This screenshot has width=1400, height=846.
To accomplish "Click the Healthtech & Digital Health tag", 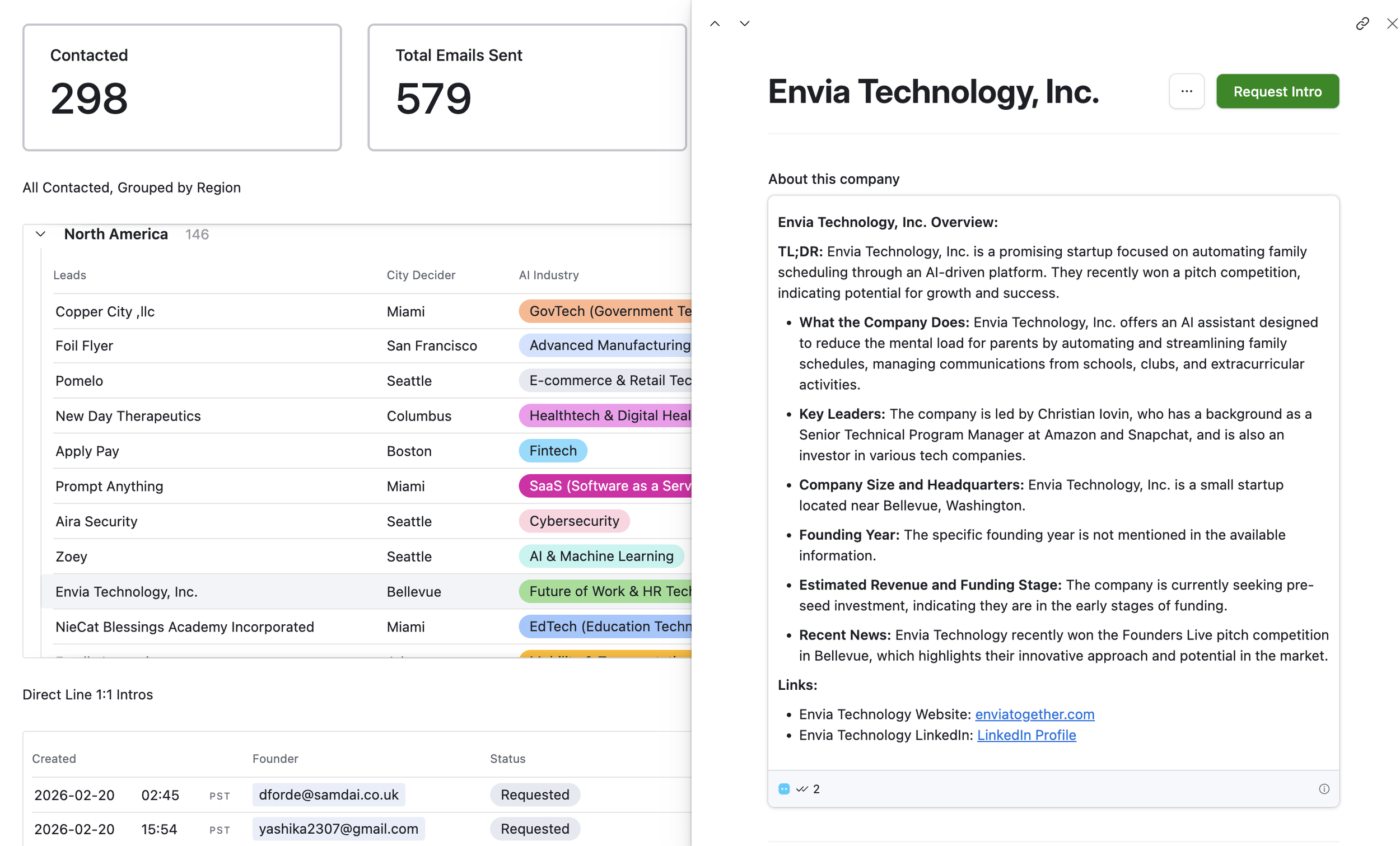I will point(605,415).
